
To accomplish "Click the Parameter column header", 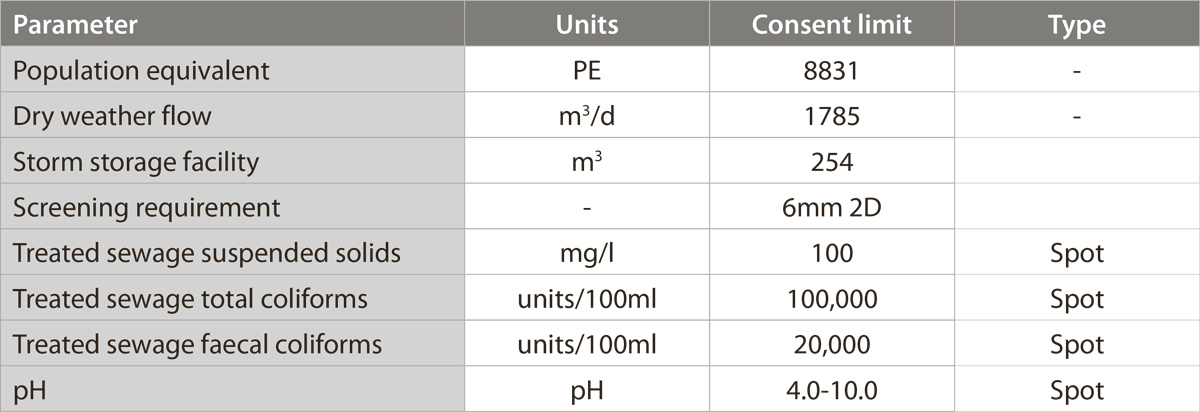I will pos(76,25).
